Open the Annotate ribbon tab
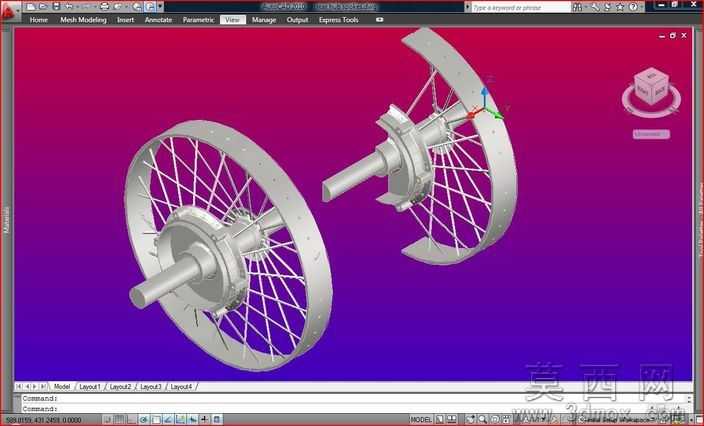This screenshot has width=704, height=426. tap(158, 20)
